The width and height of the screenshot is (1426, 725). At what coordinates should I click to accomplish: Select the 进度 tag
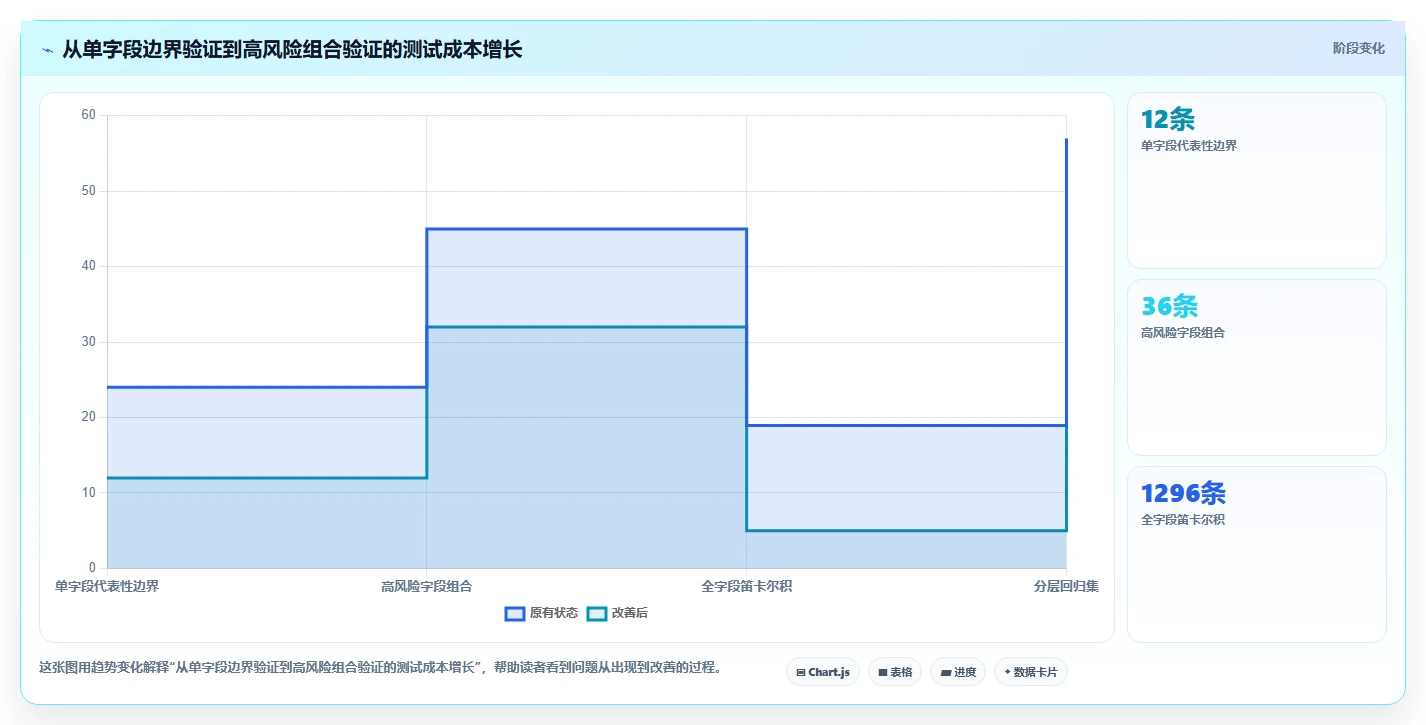958,672
